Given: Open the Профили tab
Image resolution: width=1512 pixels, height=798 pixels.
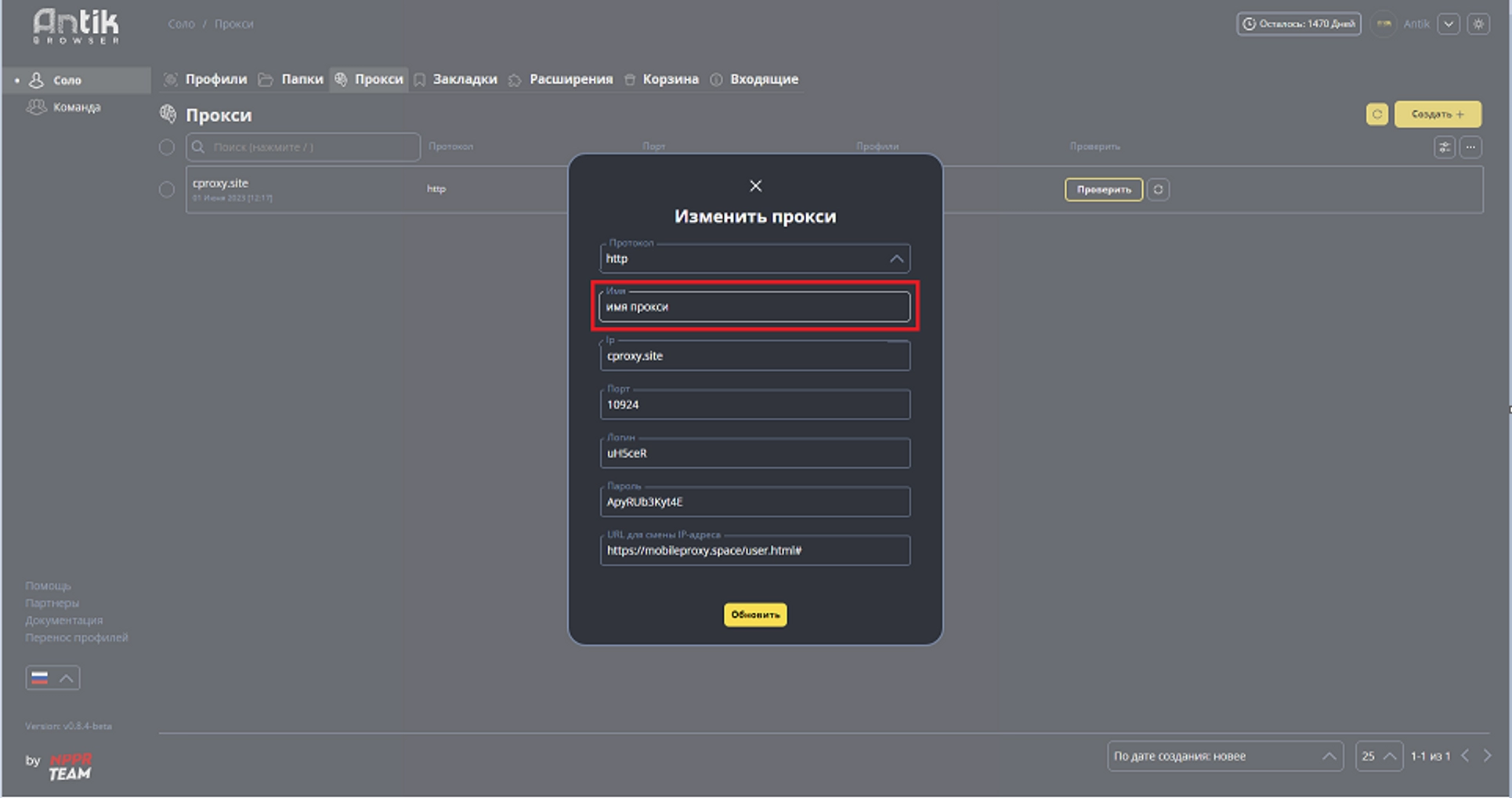Looking at the screenshot, I should (x=205, y=79).
